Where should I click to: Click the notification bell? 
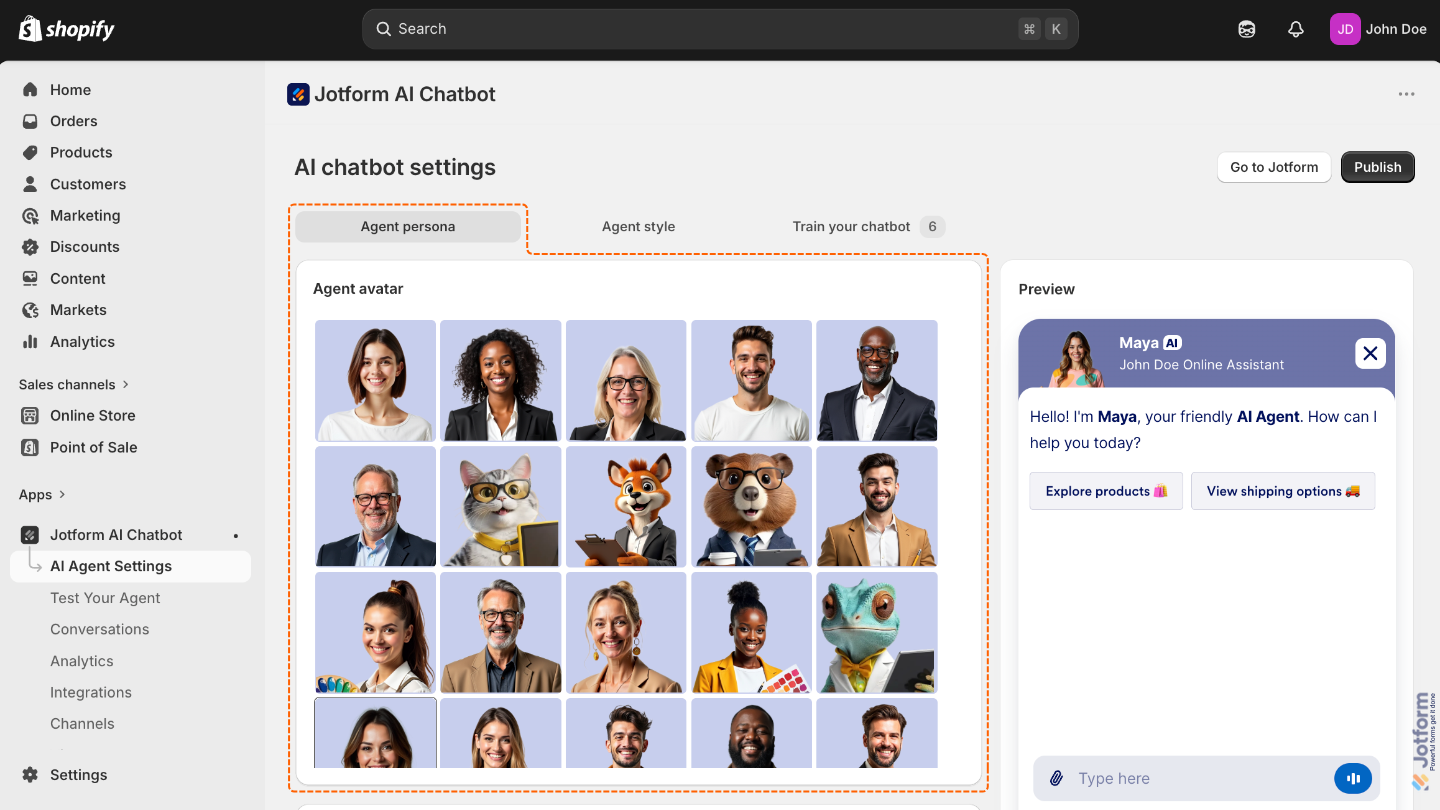pos(1296,29)
